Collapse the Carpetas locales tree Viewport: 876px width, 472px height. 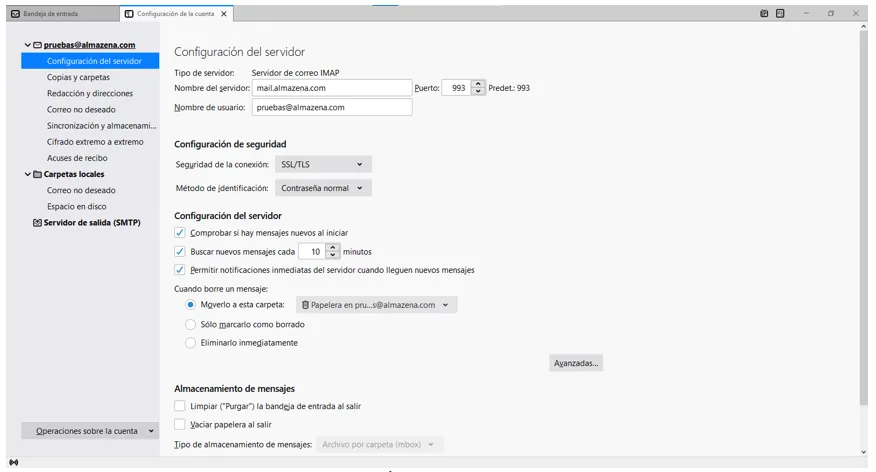27,174
